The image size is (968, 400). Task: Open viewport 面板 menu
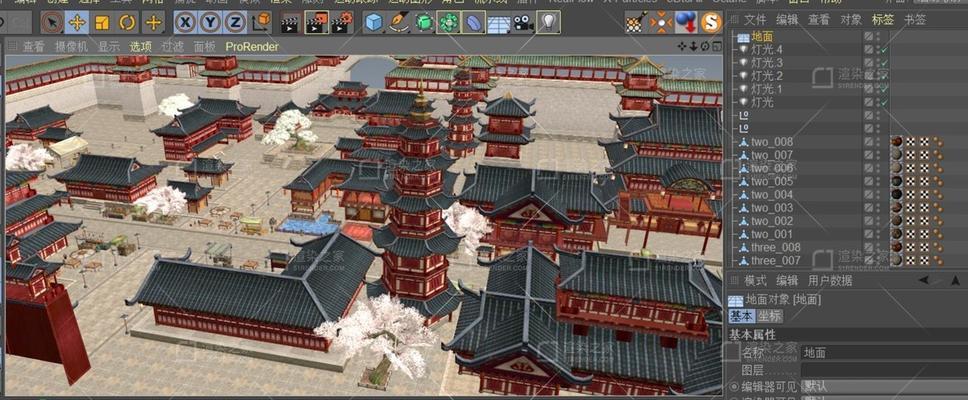pos(204,46)
